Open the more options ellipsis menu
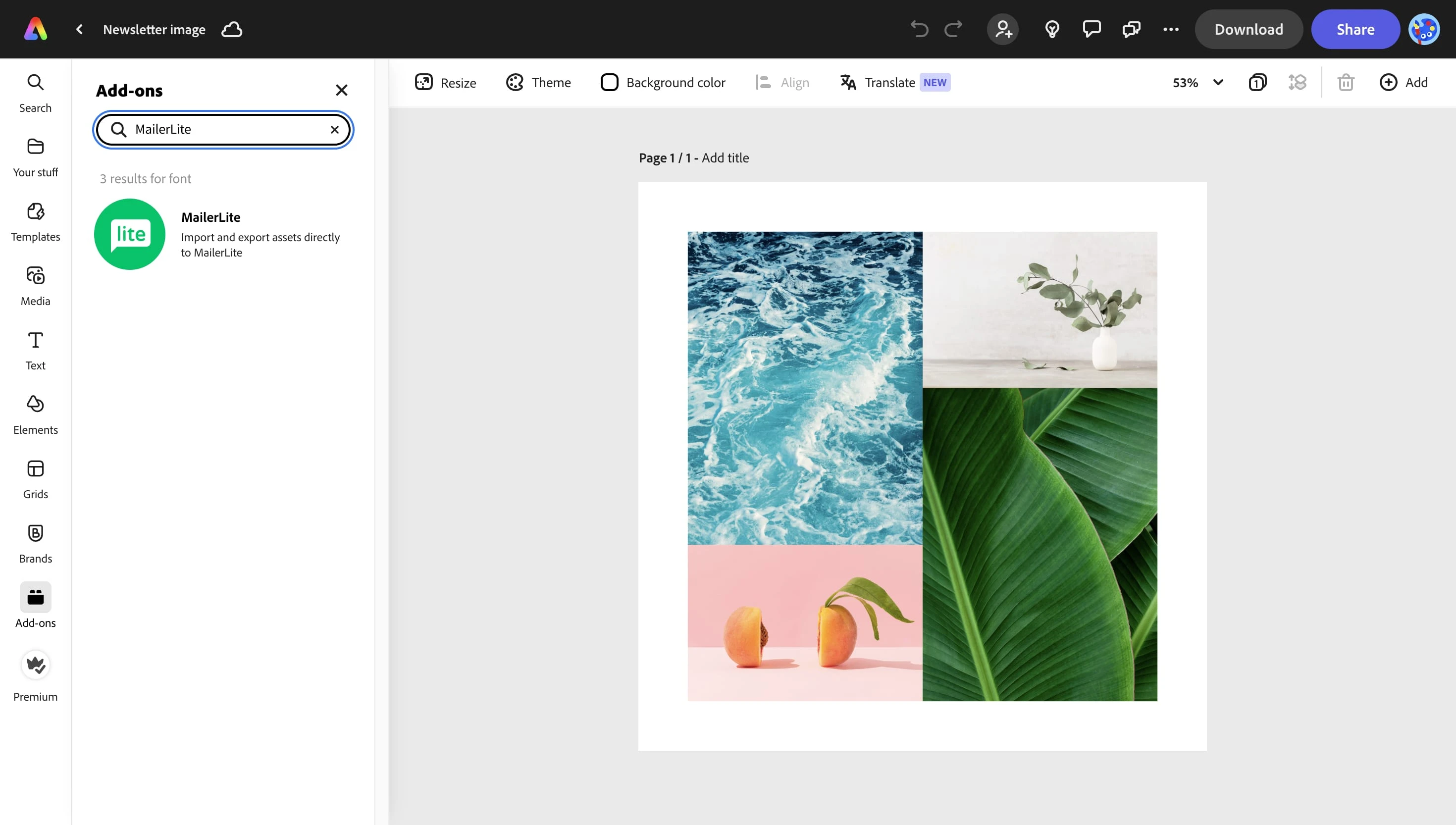The image size is (1456, 825). [1170, 29]
